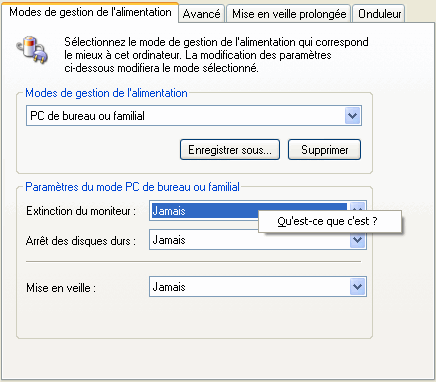
Task: Expand the power scheme dropdown arrow
Action: coord(353,116)
